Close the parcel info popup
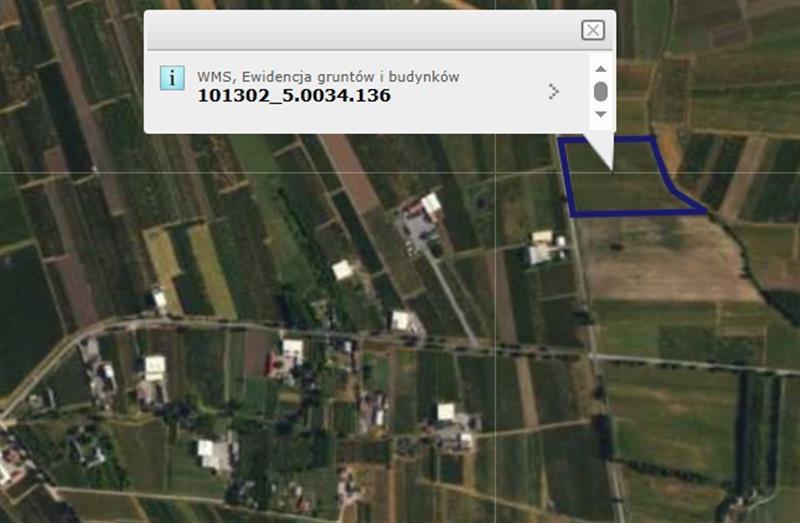The image size is (800, 523). pyautogui.click(x=593, y=30)
